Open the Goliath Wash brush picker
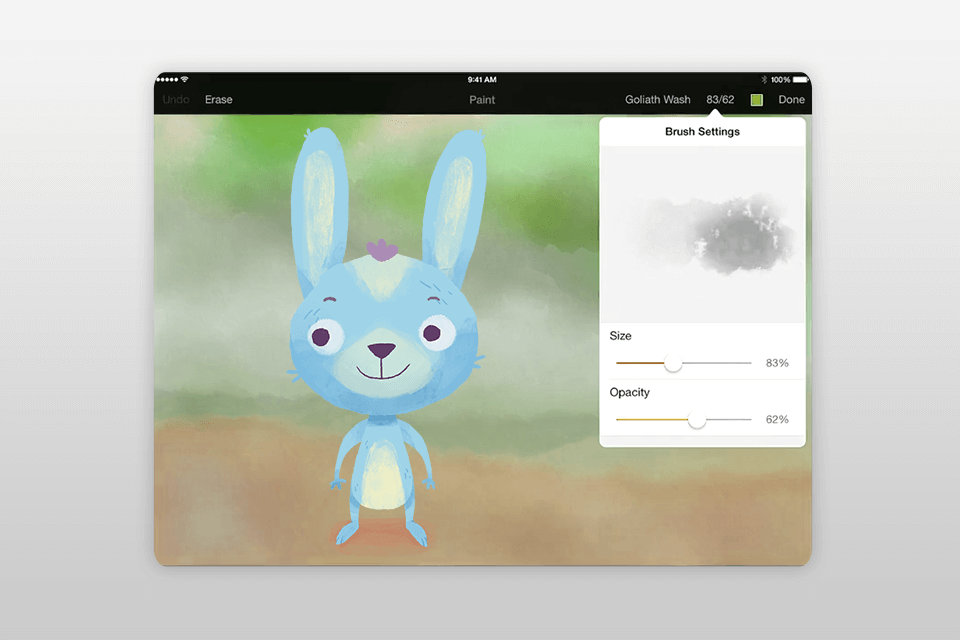960x640 pixels. click(x=657, y=99)
